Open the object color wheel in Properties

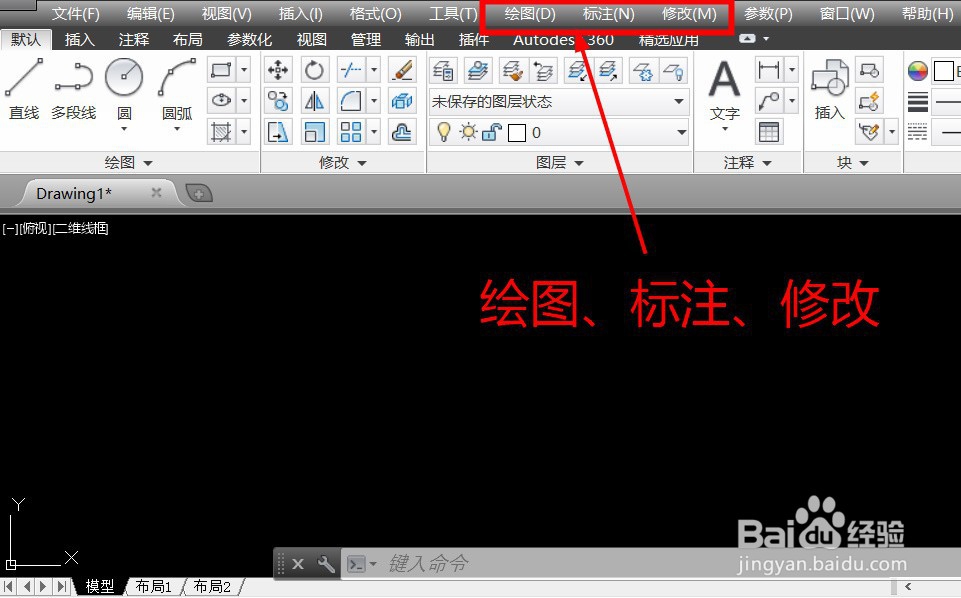(x=917, y=71)
